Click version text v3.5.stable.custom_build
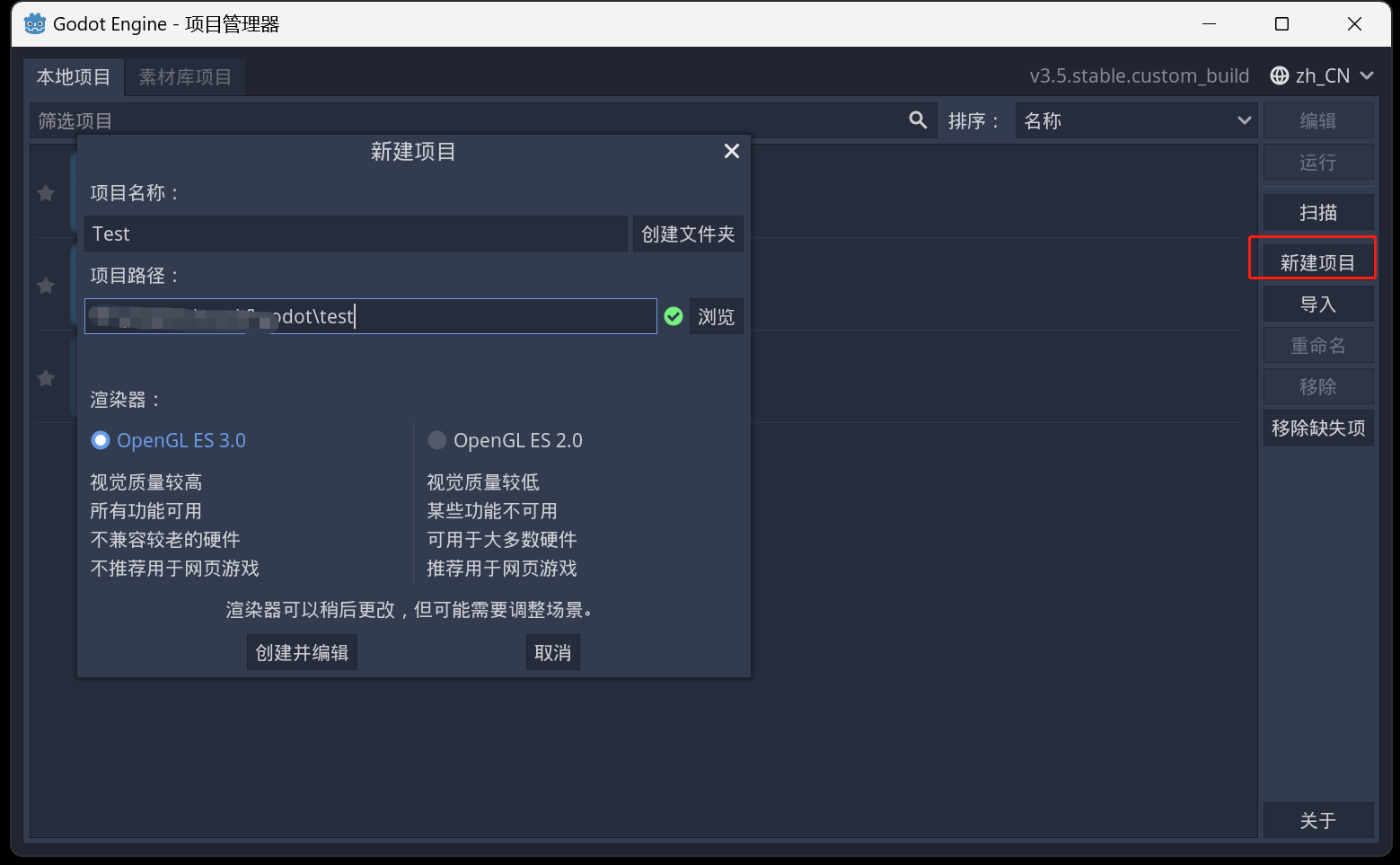1400x865 pixels. 1139,76
